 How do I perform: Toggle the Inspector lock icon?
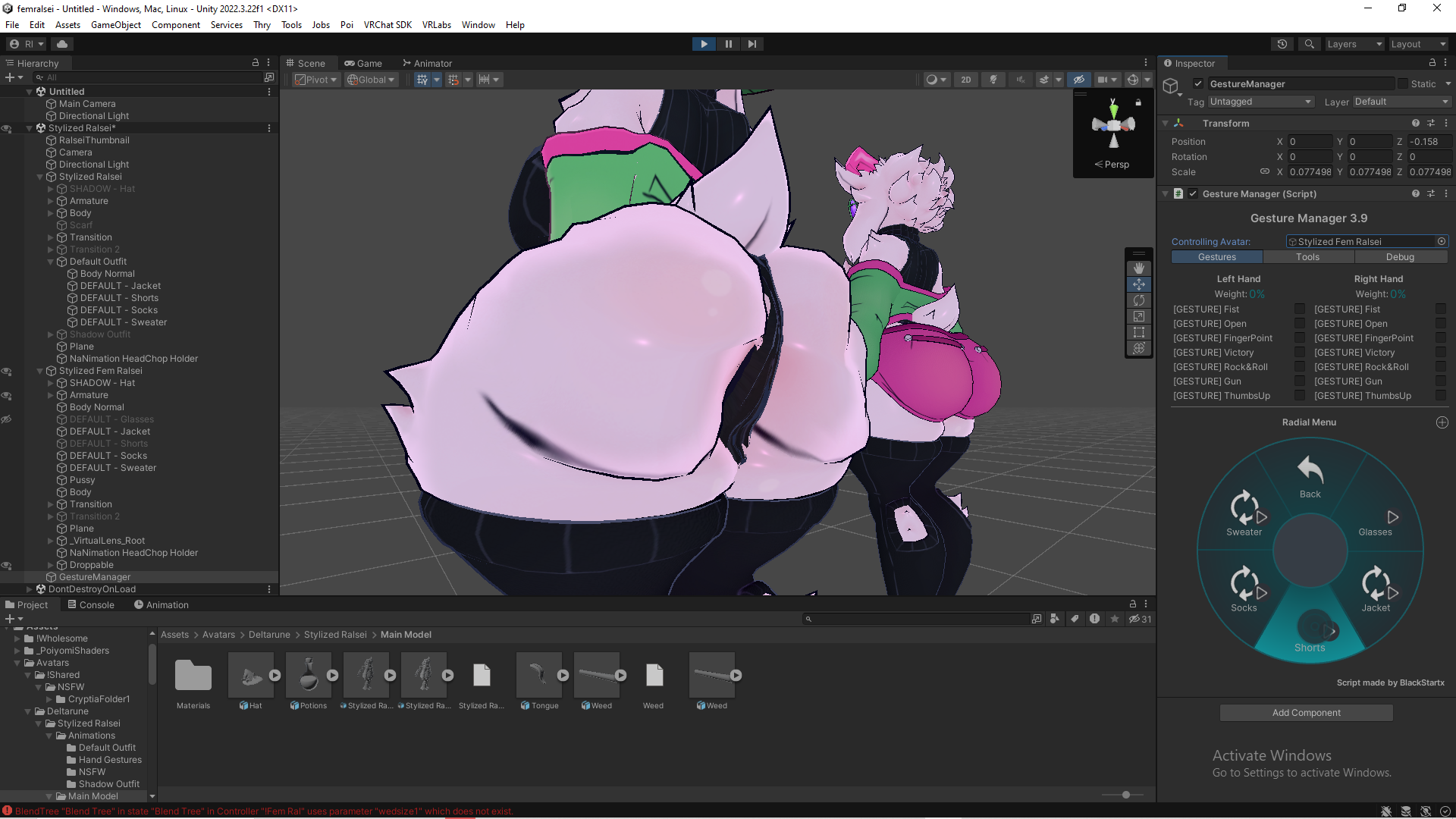tap(1432, 63)
